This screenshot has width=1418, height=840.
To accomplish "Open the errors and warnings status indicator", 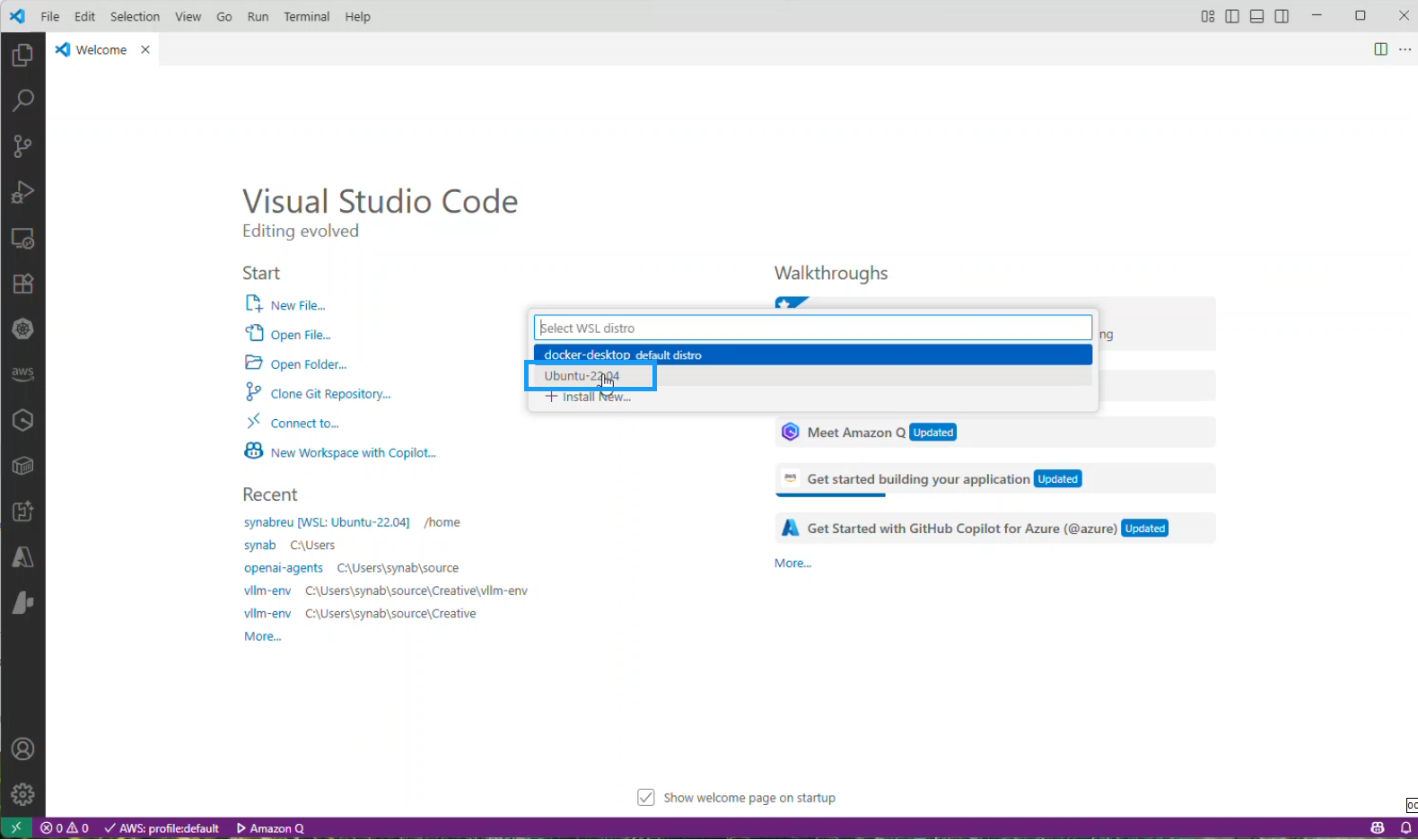I will [65, 828].
